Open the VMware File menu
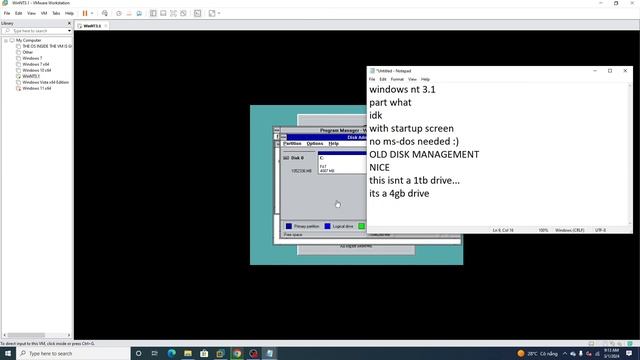Screen dimensions: 640x360 (7, 13)
